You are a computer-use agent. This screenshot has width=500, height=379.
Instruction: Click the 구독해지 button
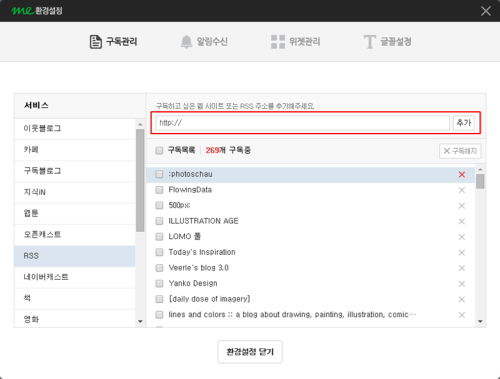(460, 151)
